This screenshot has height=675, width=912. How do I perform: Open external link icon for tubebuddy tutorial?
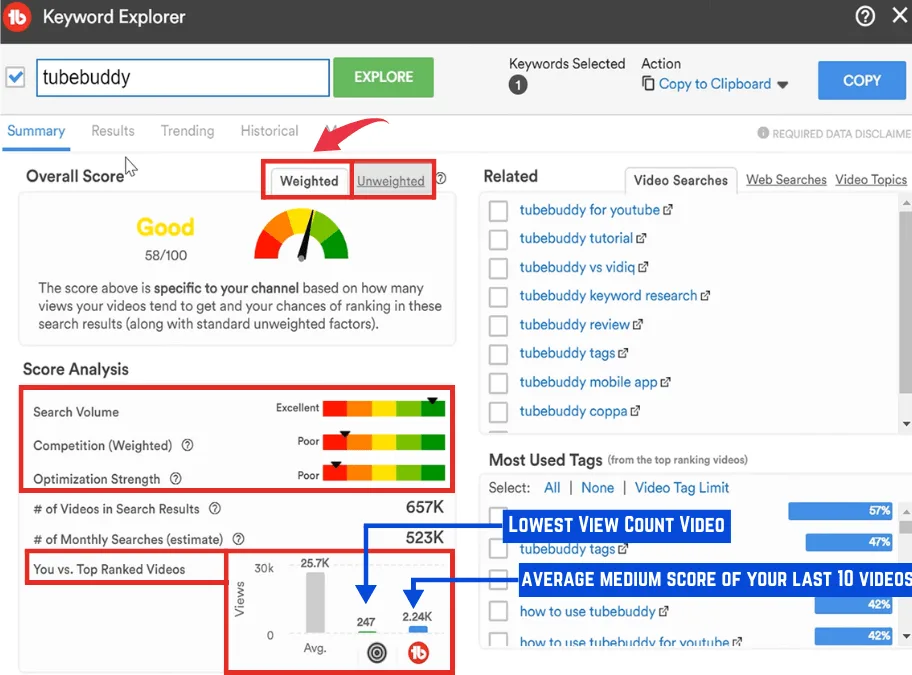tap(641, 238)
